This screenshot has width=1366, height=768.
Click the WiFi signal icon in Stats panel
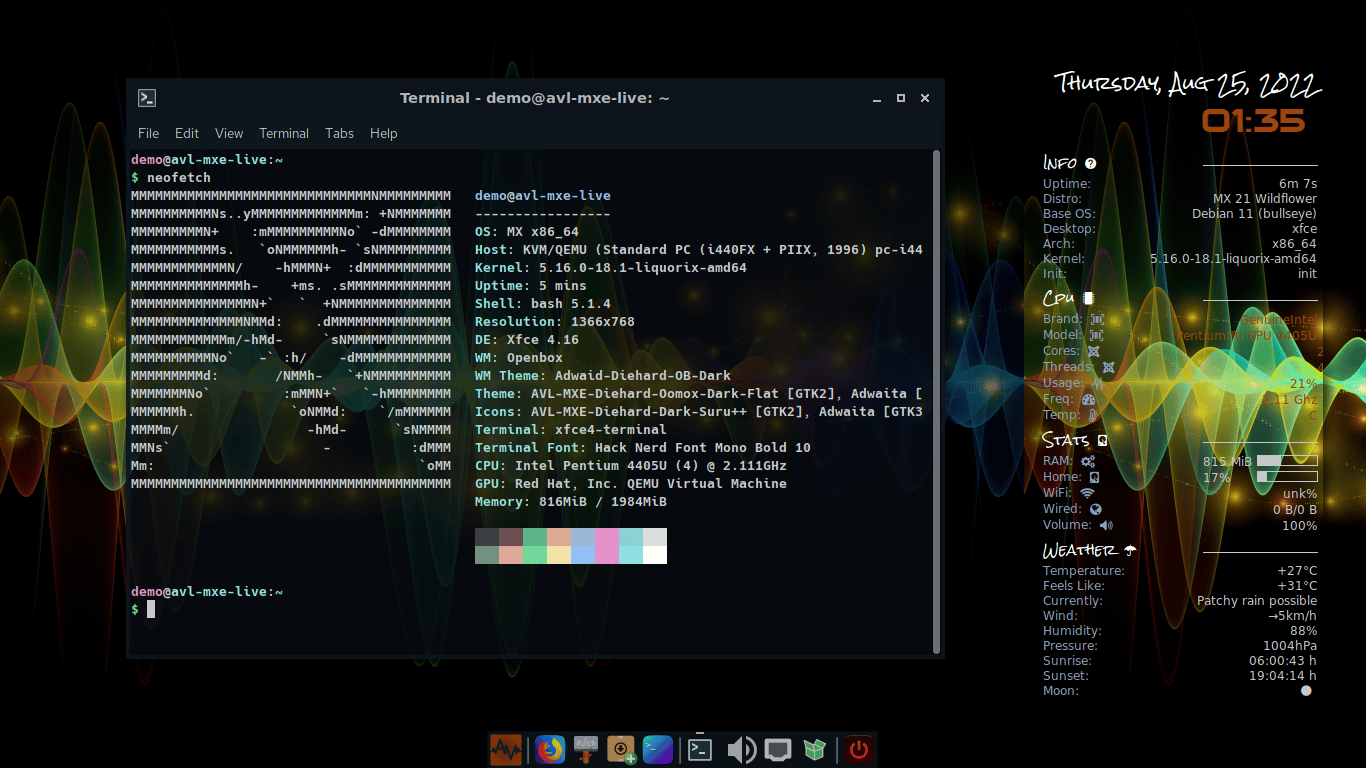pyautogui.click(x=1086, y=492)
